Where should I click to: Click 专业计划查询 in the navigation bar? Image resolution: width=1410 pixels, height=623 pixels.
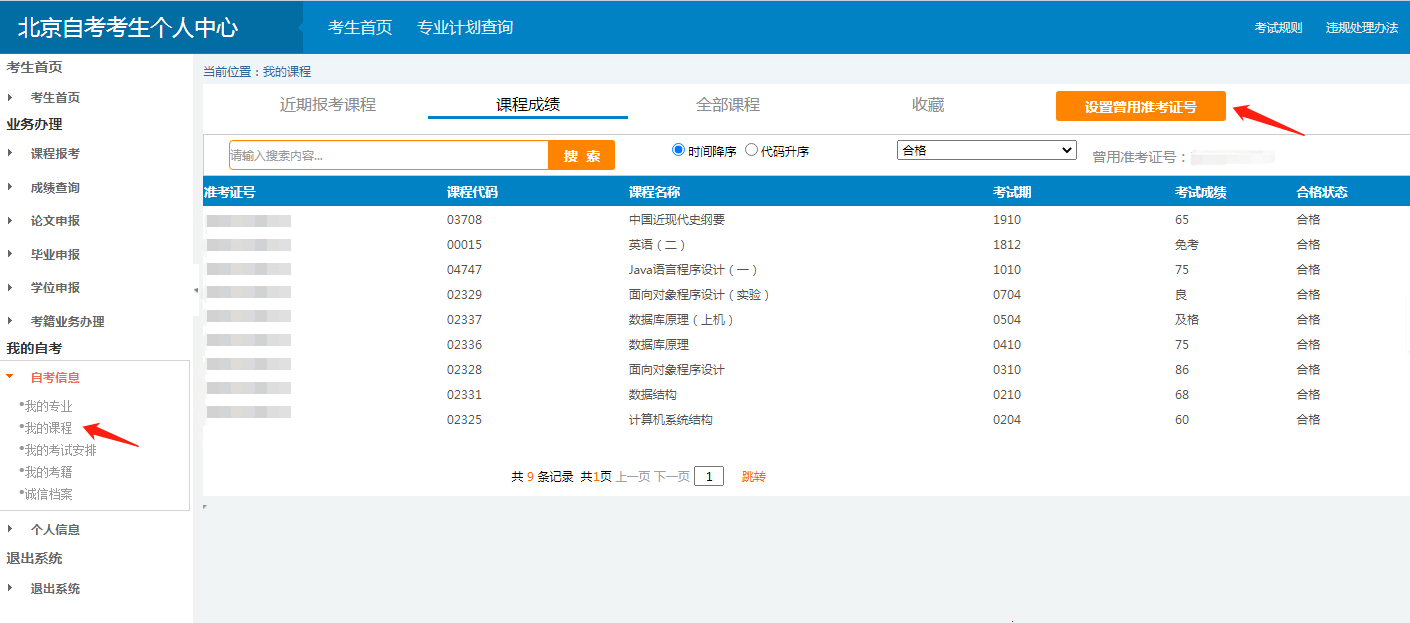465,27
